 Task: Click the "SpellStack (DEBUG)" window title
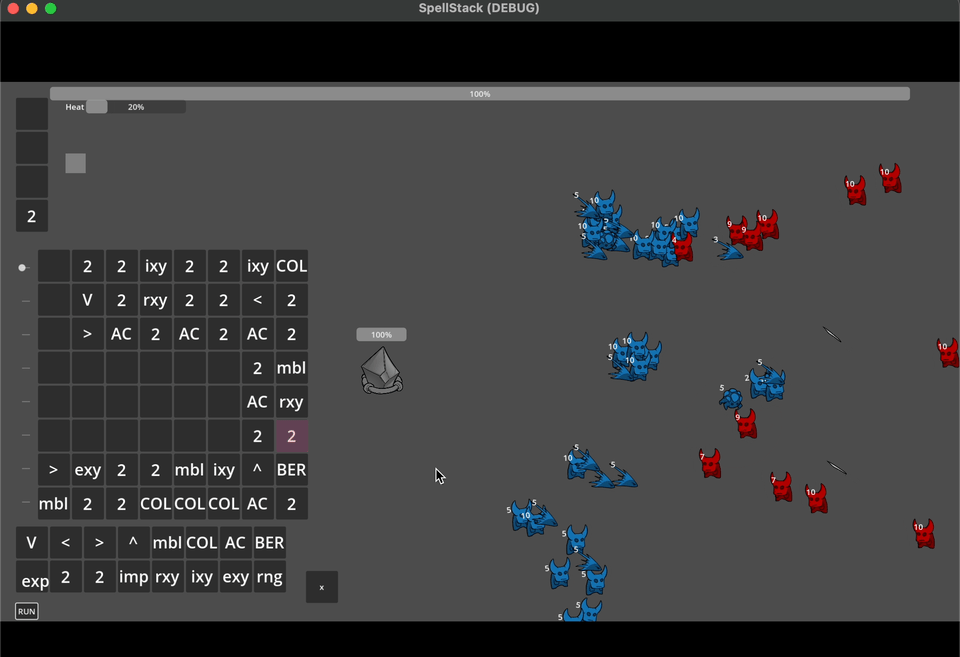pos(479,8)
